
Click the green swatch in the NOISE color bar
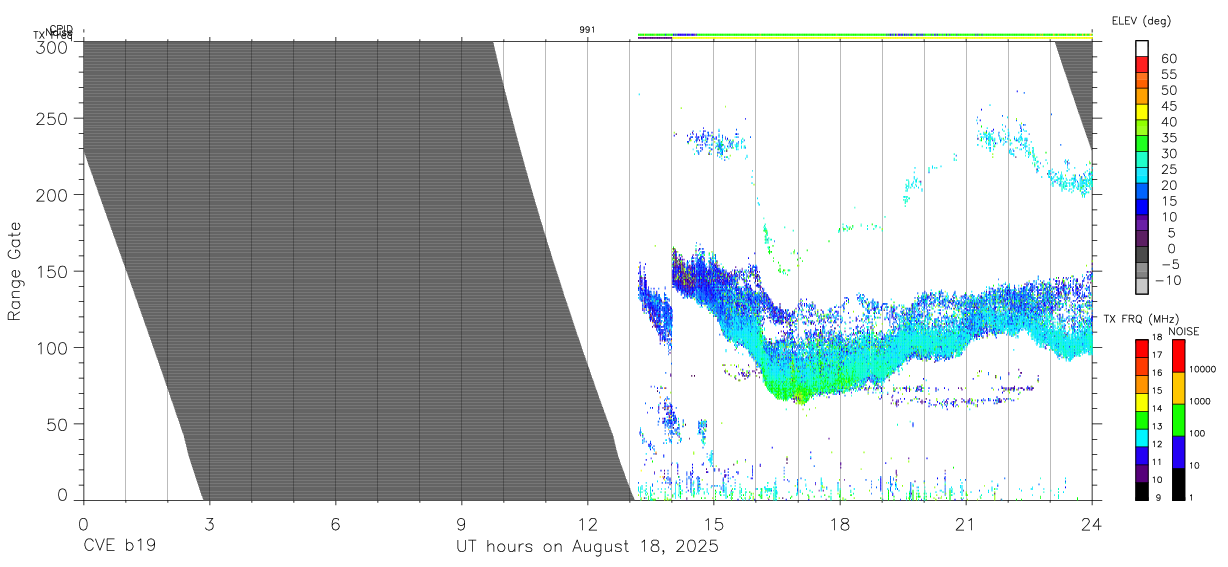[x=1178, y=420]
